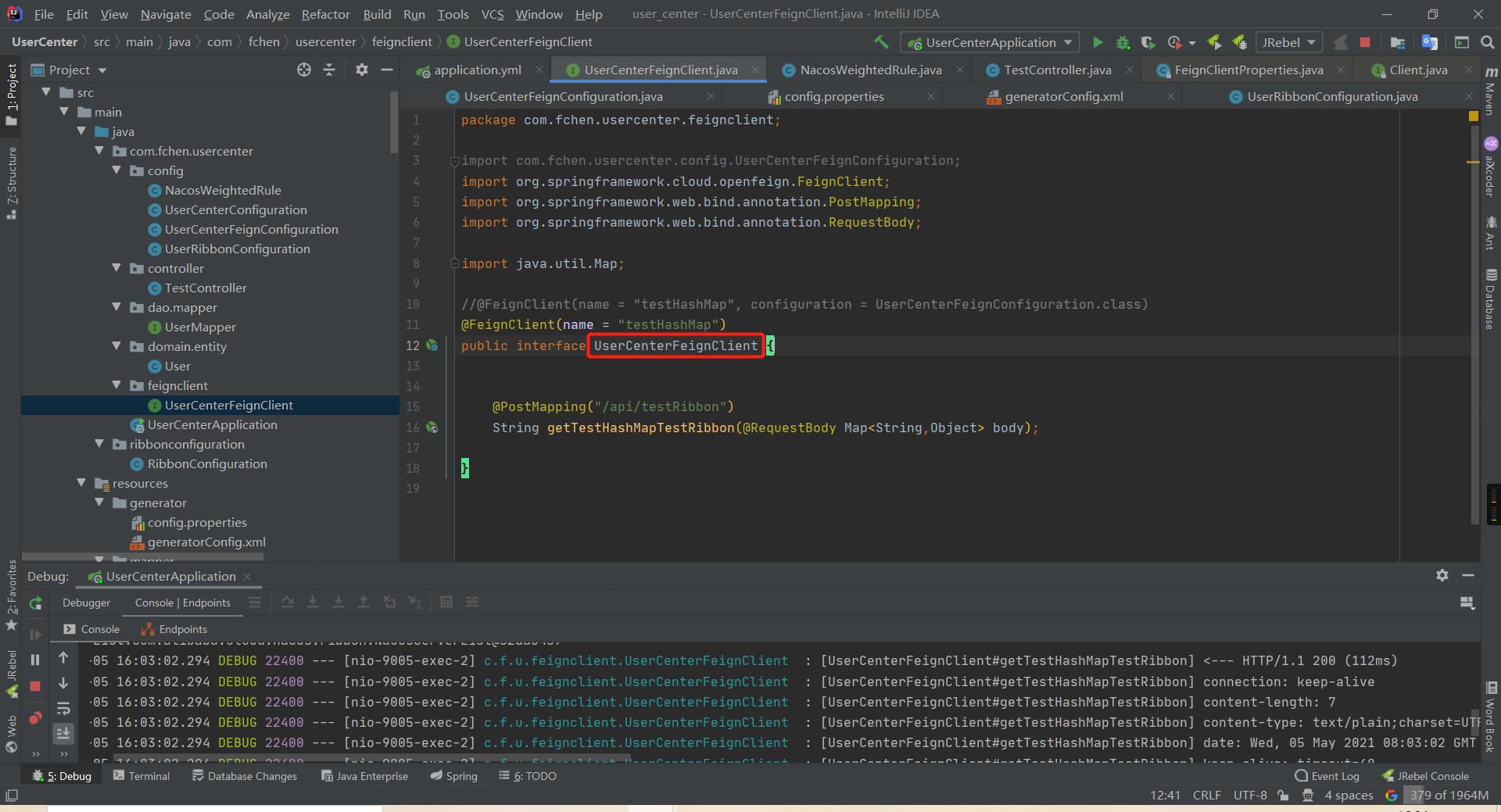This screenshot has width=1501, height=812.
Task: Open the Event Log
Action: (1327, 776)
